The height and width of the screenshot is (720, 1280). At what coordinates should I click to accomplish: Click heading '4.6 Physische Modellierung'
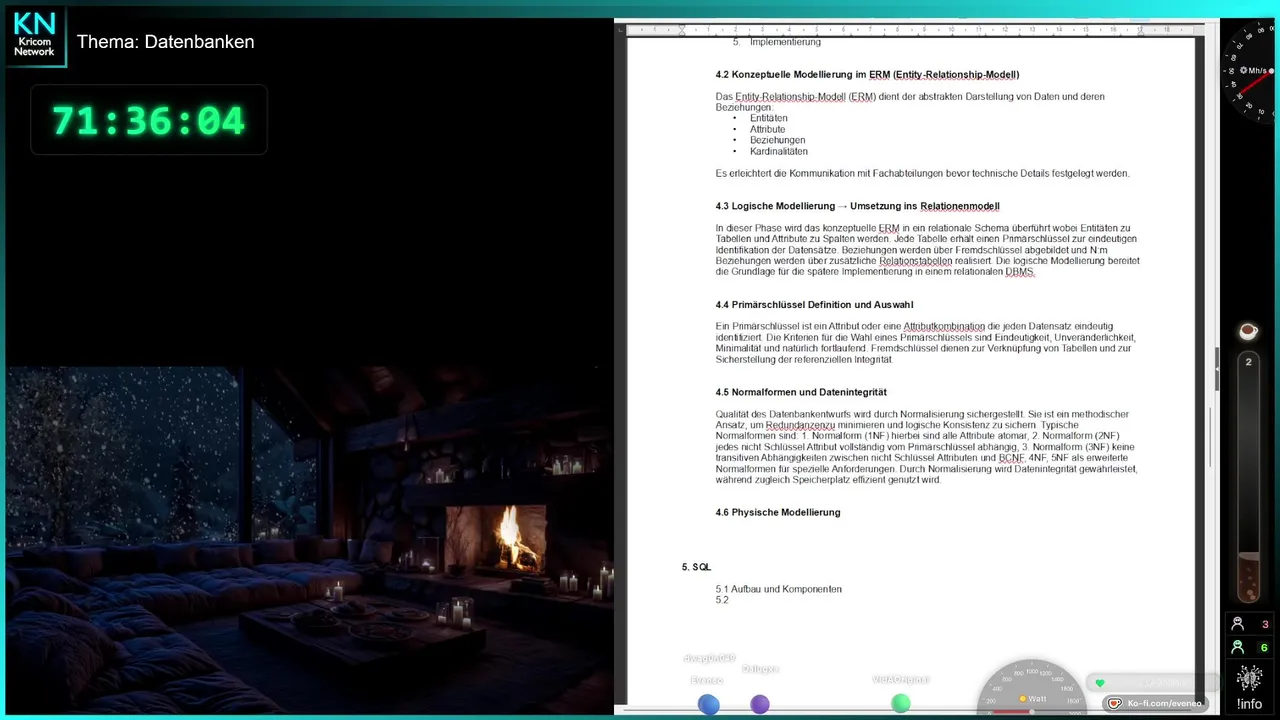click(x=777, y=512)
